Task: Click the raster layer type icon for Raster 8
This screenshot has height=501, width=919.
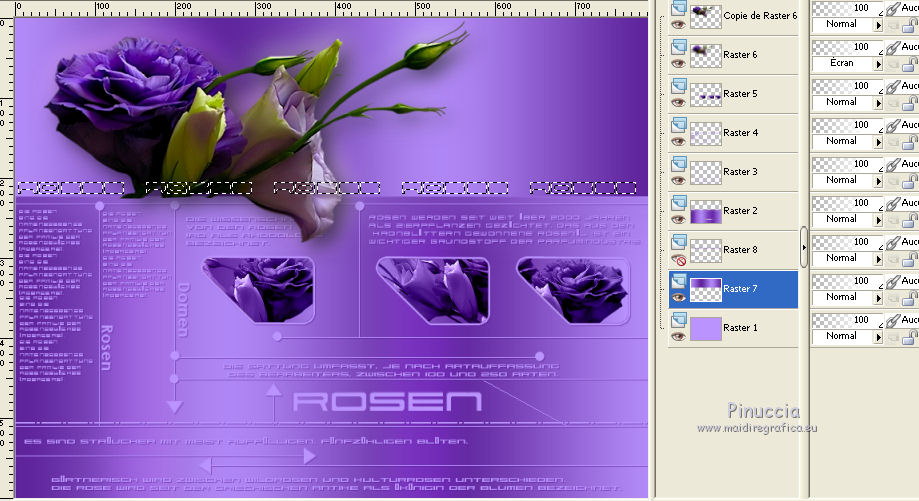Action: [679, 242]
